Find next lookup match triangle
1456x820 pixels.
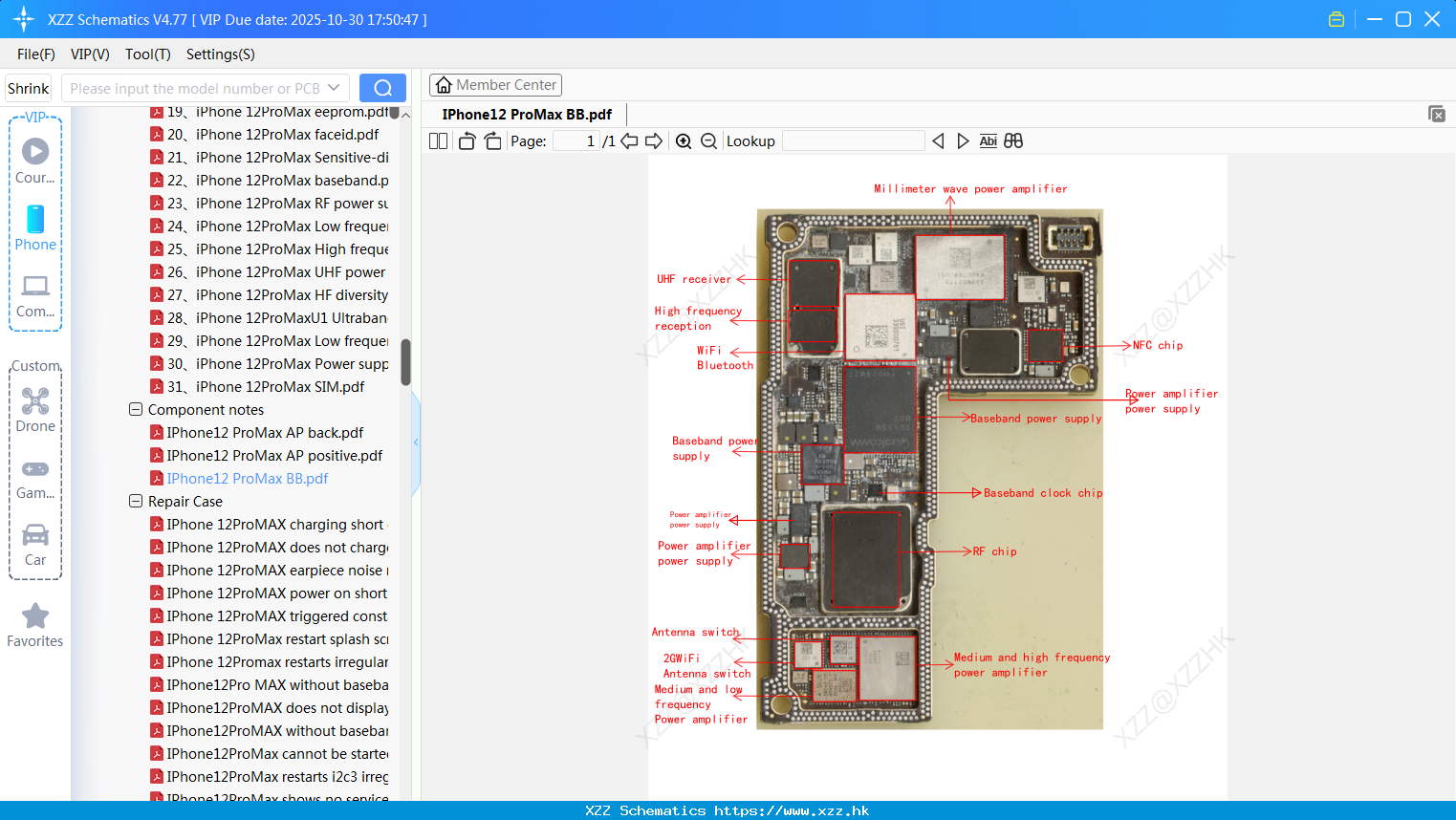[x=963, y=140]
